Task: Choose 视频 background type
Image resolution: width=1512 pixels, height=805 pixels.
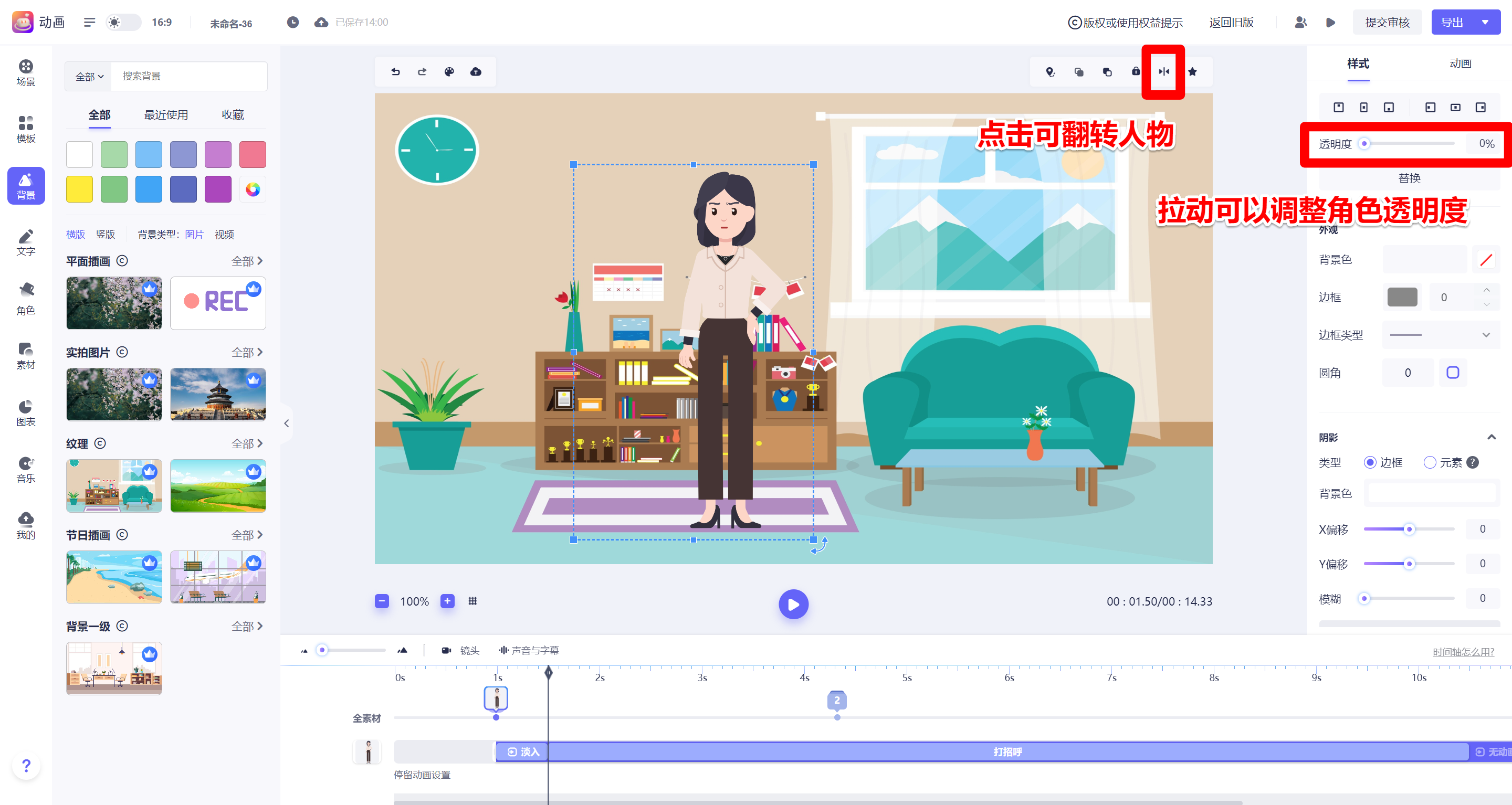Action: point(224,234)
